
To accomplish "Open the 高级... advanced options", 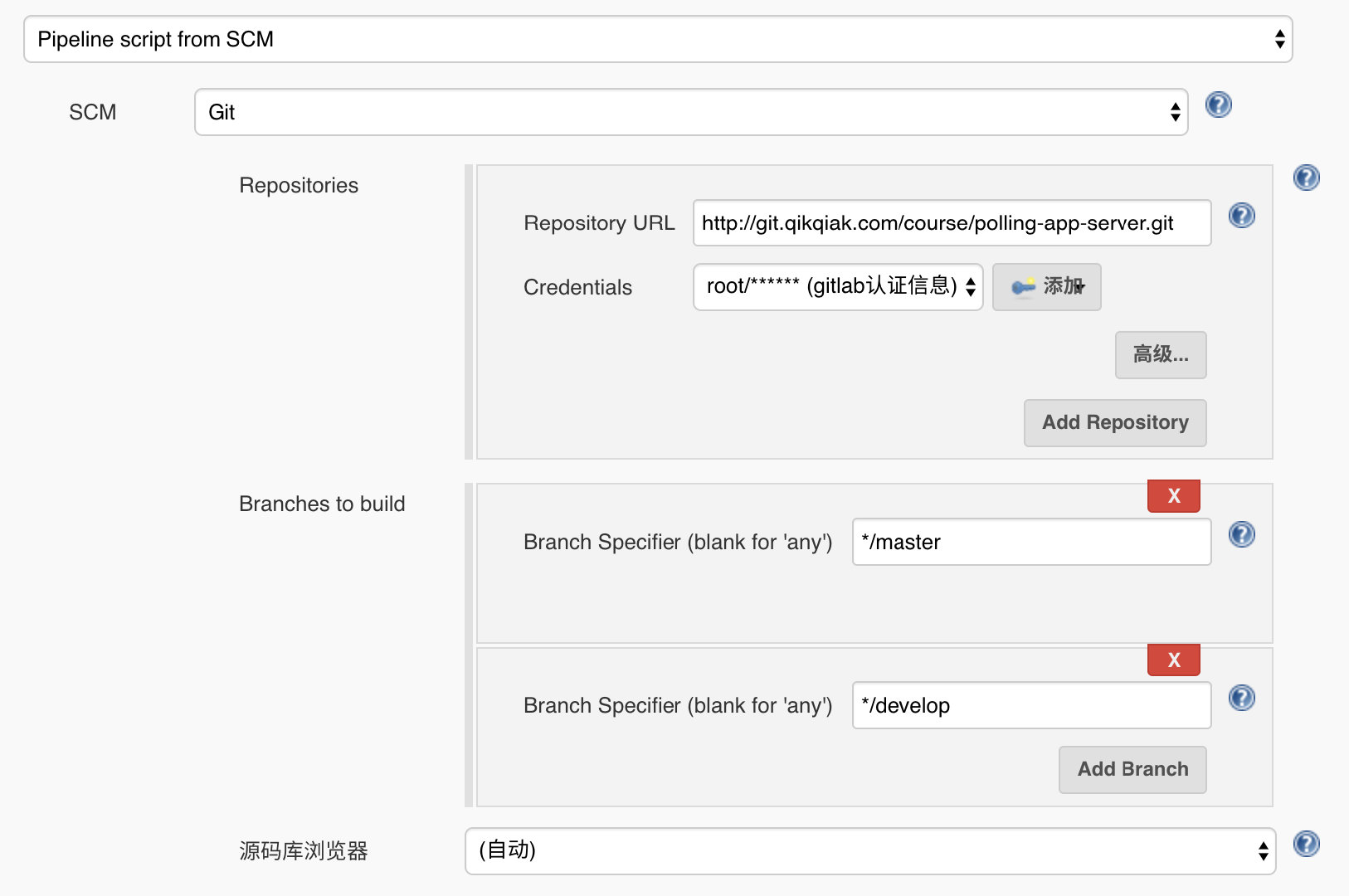I will tap(1160, 355).
